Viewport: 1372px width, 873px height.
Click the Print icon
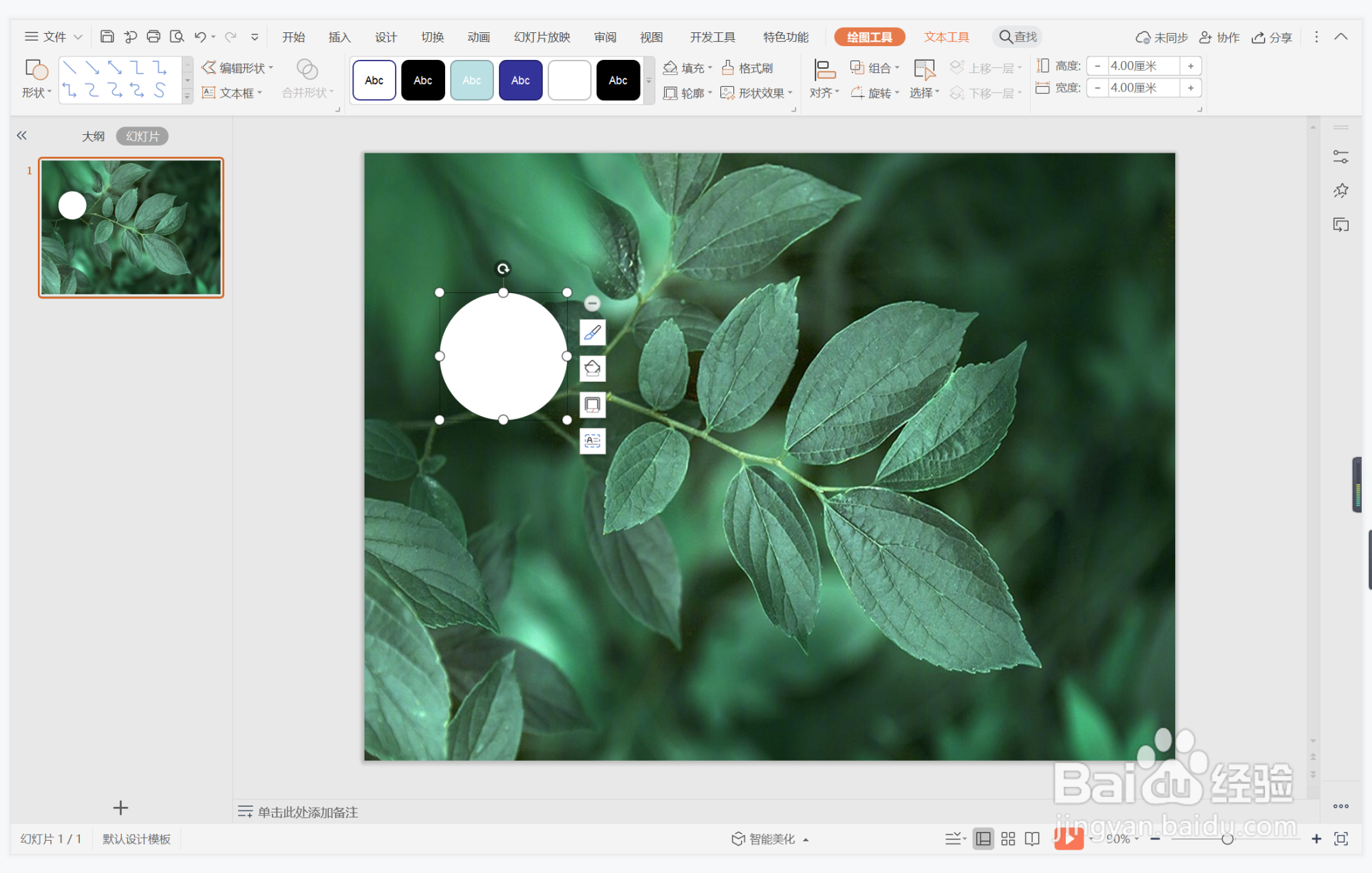[x=153, y=36]
